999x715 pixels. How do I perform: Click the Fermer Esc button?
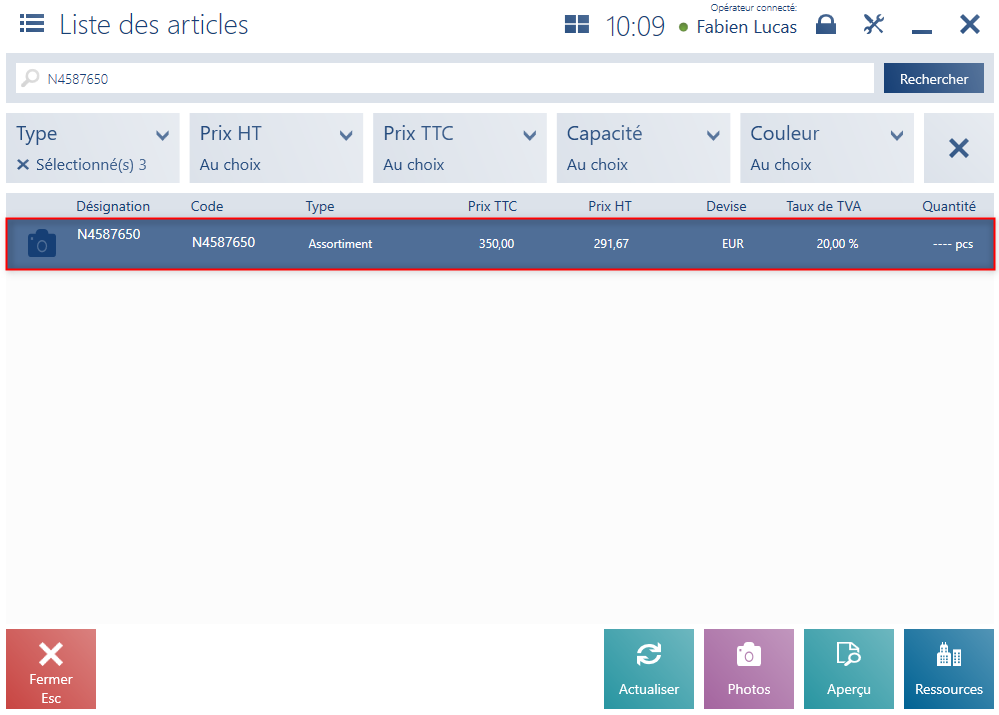[x=51, y=669]
